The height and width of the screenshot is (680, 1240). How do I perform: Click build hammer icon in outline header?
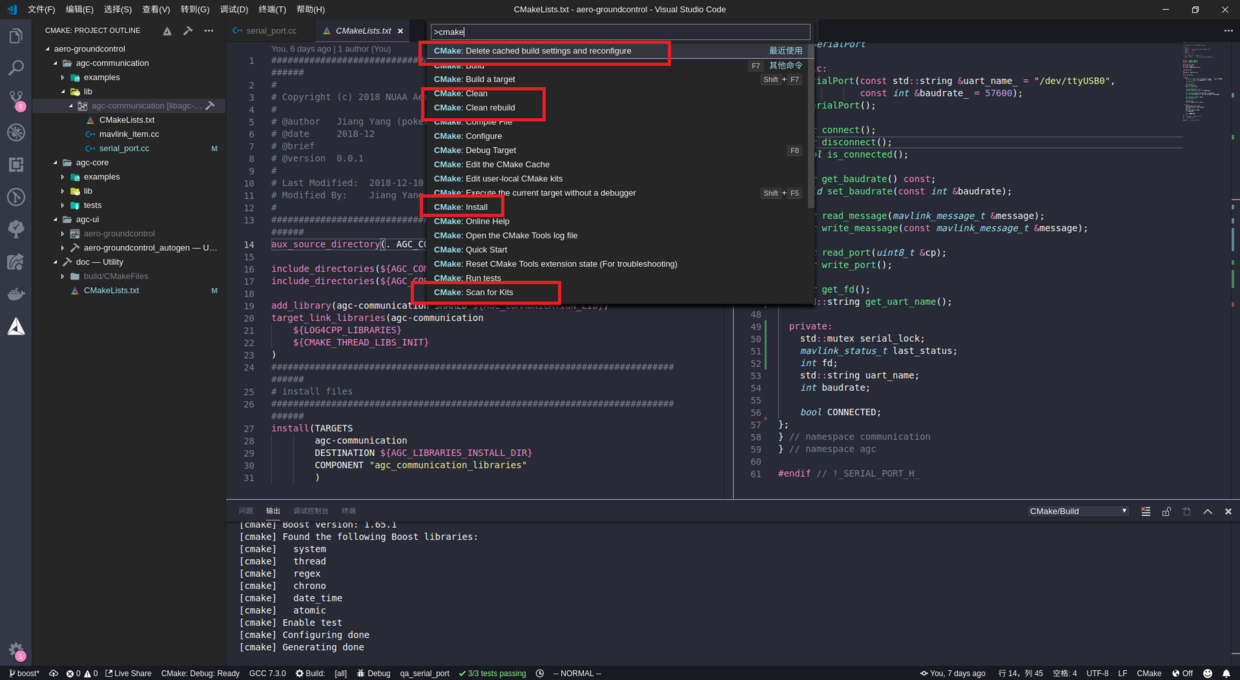(x=188, y=31)
